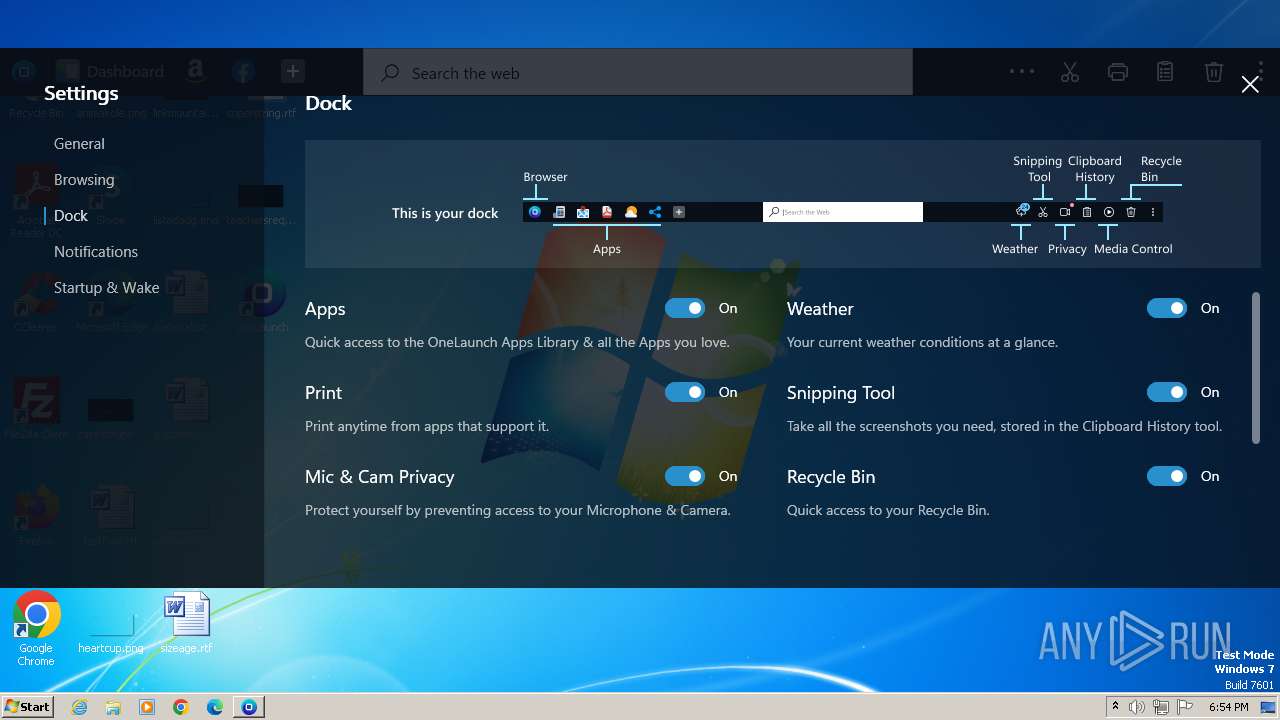
Task: Open Startup & Wake settings
Action: click(x=106, y=287)
